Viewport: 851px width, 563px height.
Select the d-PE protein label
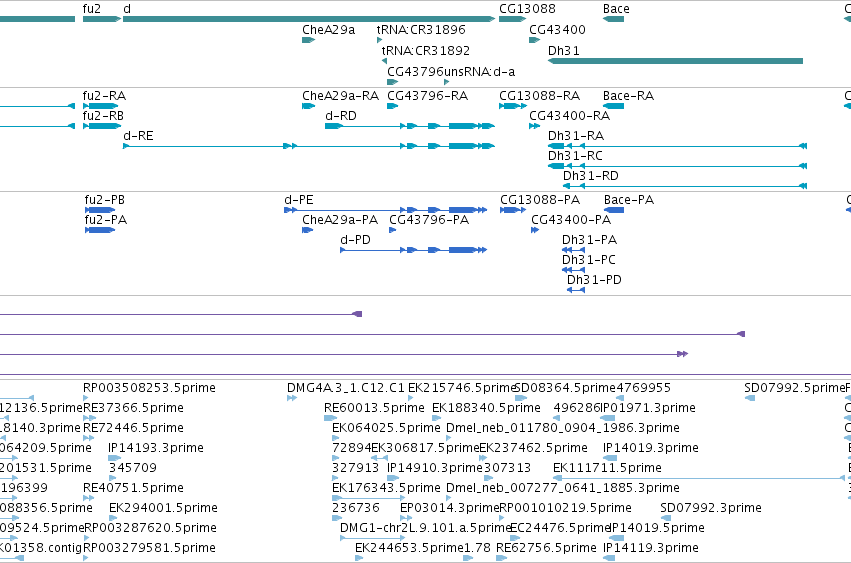coord(299,200)
